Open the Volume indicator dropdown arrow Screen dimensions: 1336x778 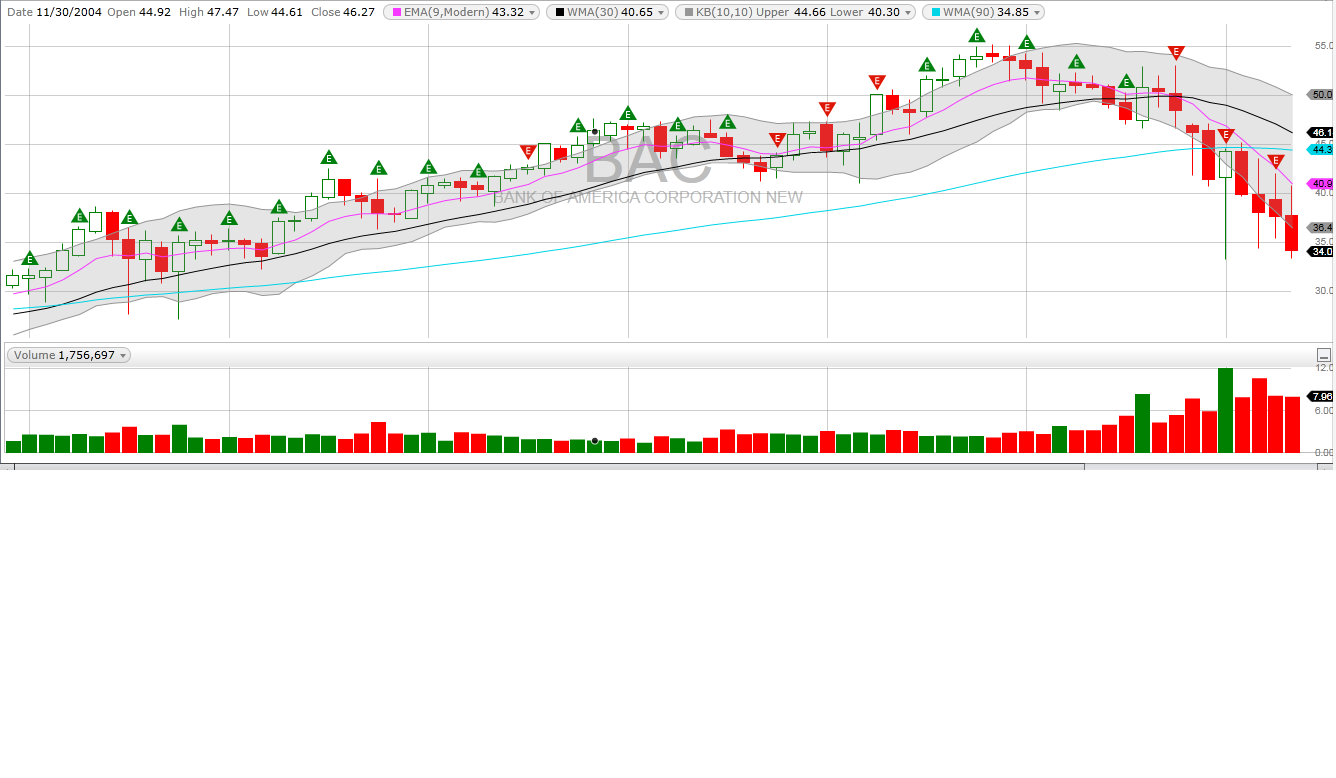(x=123, y=355)
